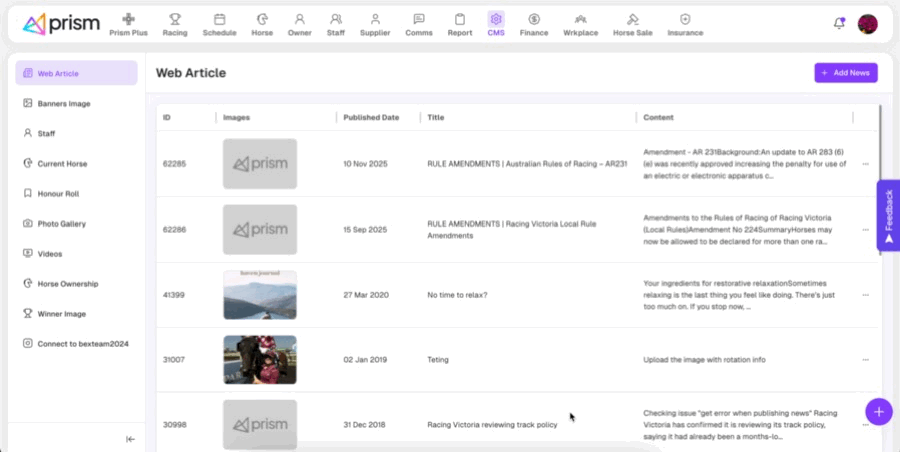Open the Horse module icon
This screenshot has width=900, height=452.
(262, 19)
